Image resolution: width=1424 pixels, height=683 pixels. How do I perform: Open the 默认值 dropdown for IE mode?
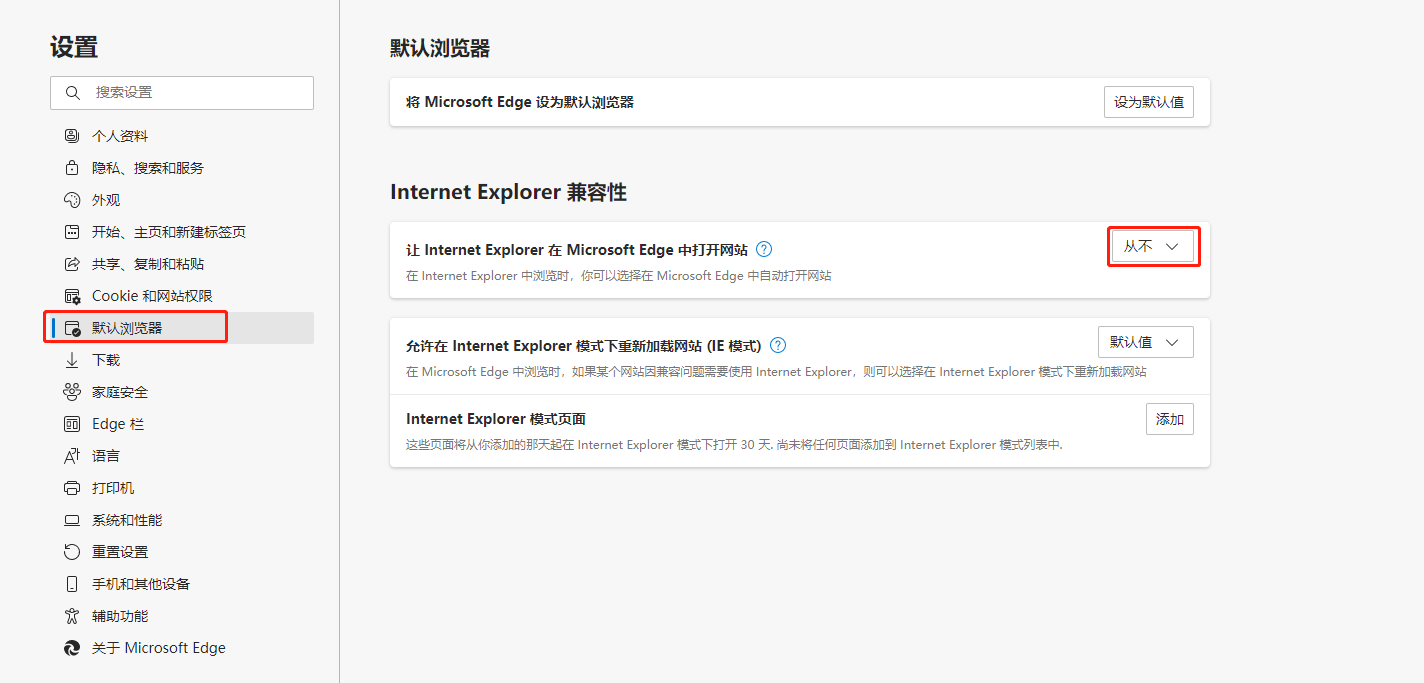click(1146, 342)
